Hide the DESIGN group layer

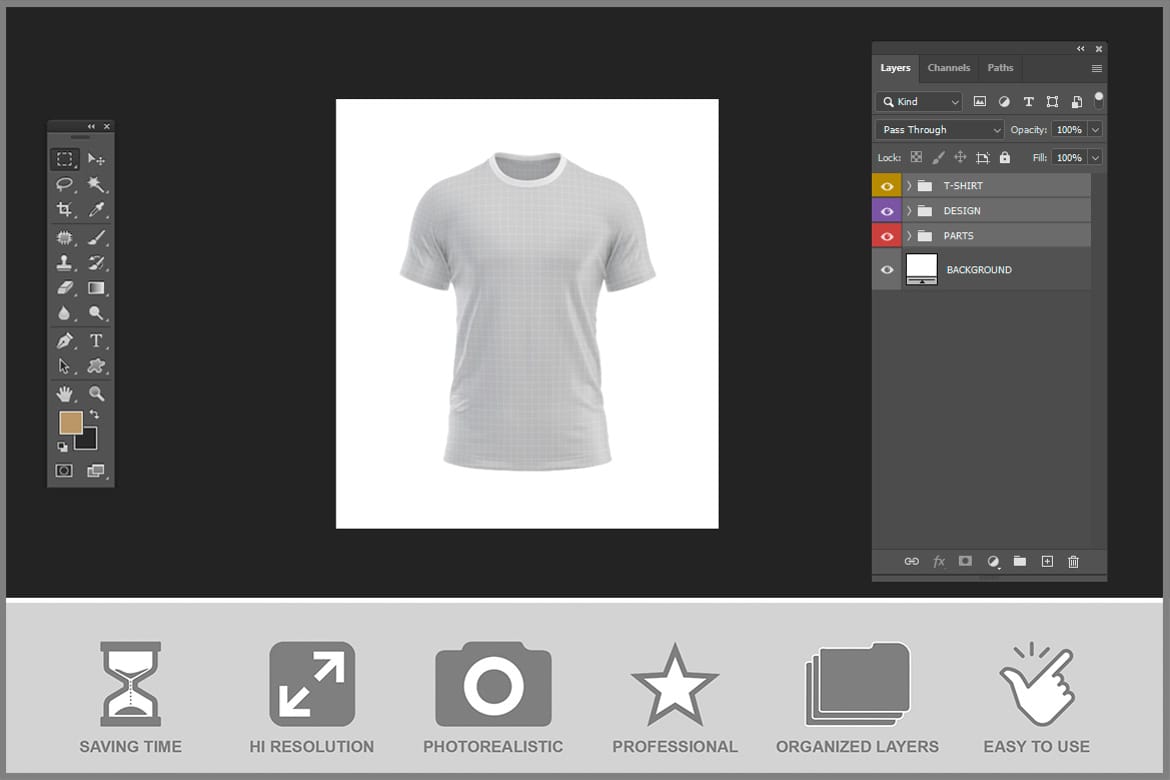(x=887, y=211)
